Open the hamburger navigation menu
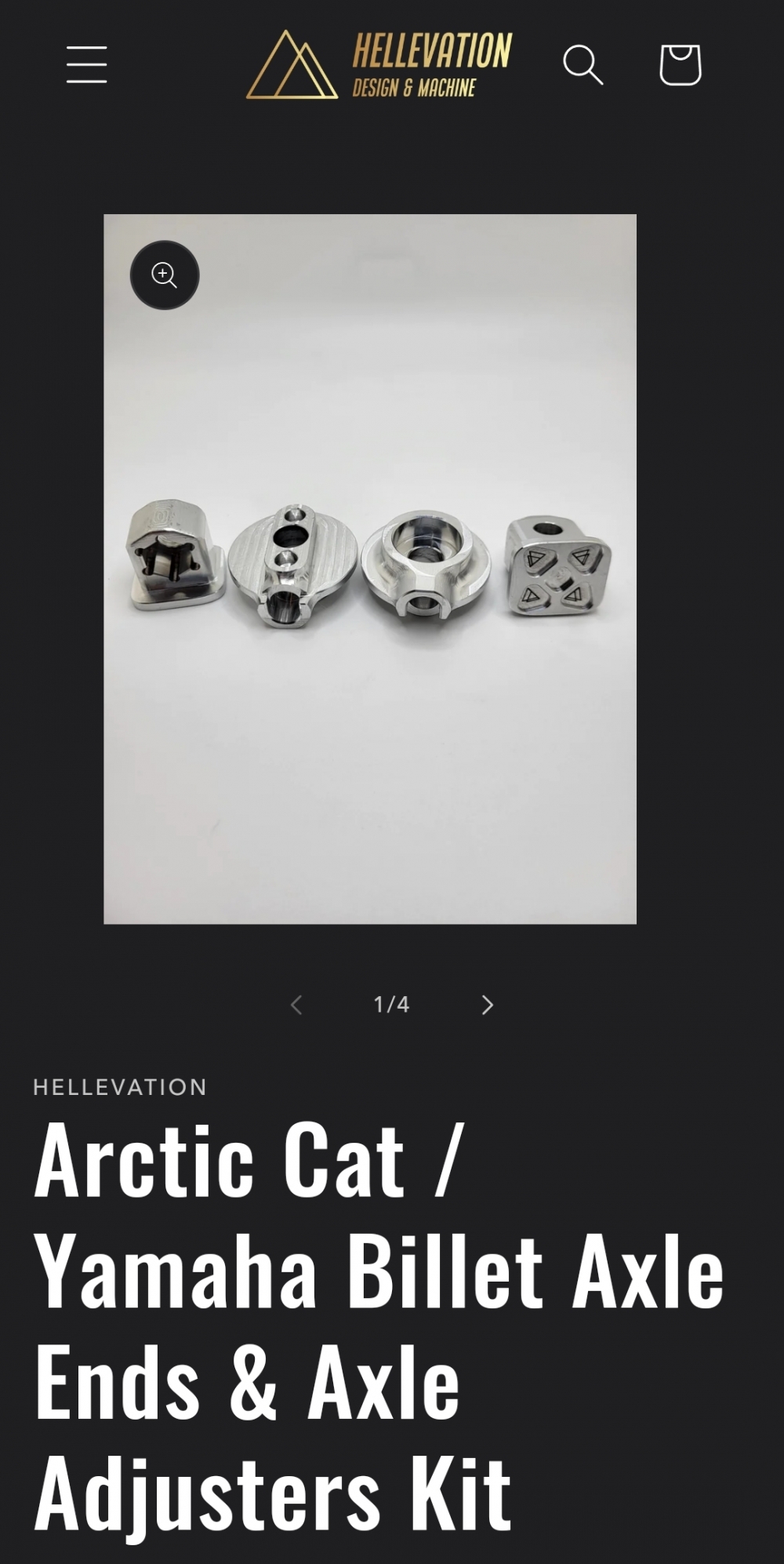Image resolution: width=784 pixels, height=1564 pixels. 86,64
